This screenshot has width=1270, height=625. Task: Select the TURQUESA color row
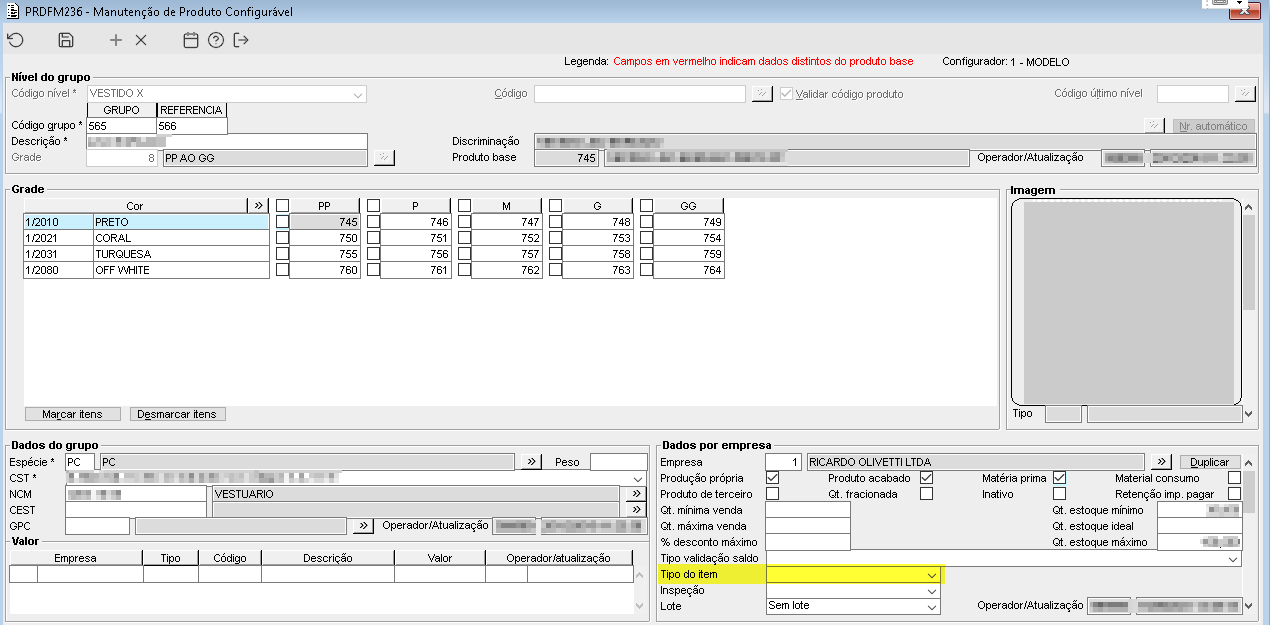[146, 254]
